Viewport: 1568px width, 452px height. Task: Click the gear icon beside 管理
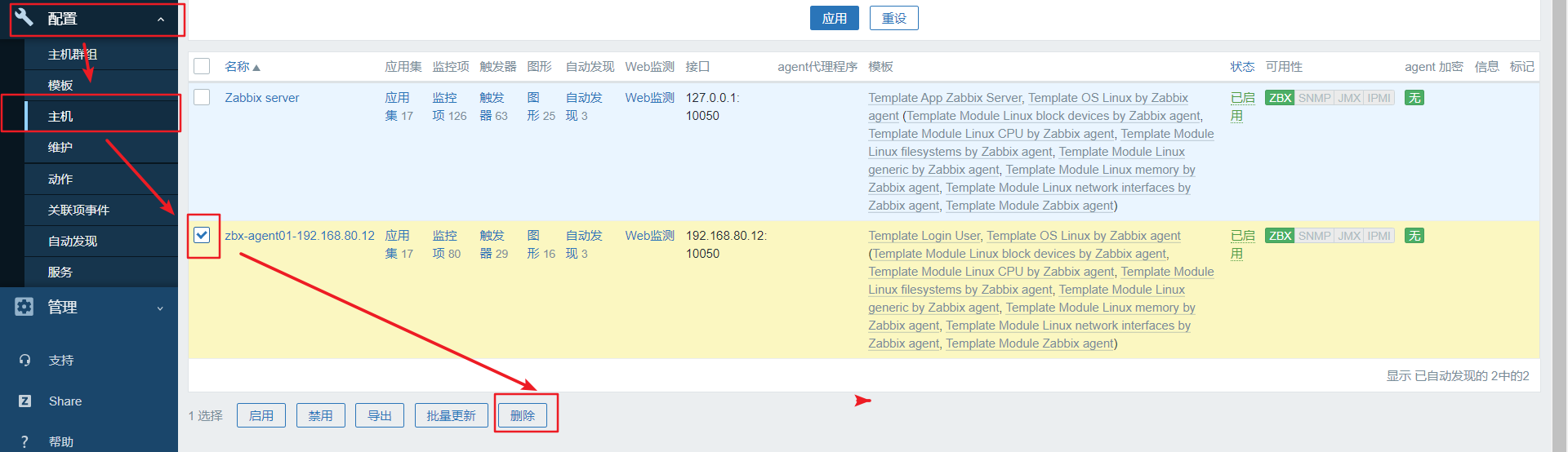pyautogui.click(x=24, y=307)
